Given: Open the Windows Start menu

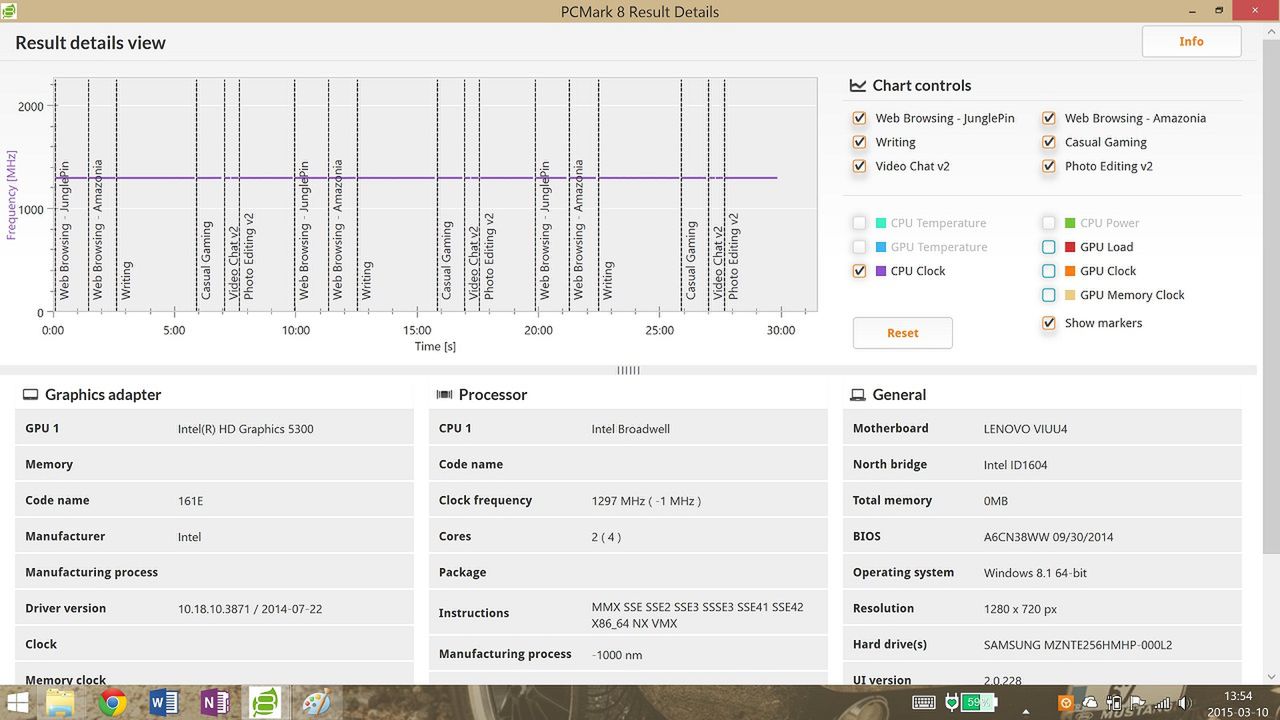Looking at the screenshot, I should (17, 702).
